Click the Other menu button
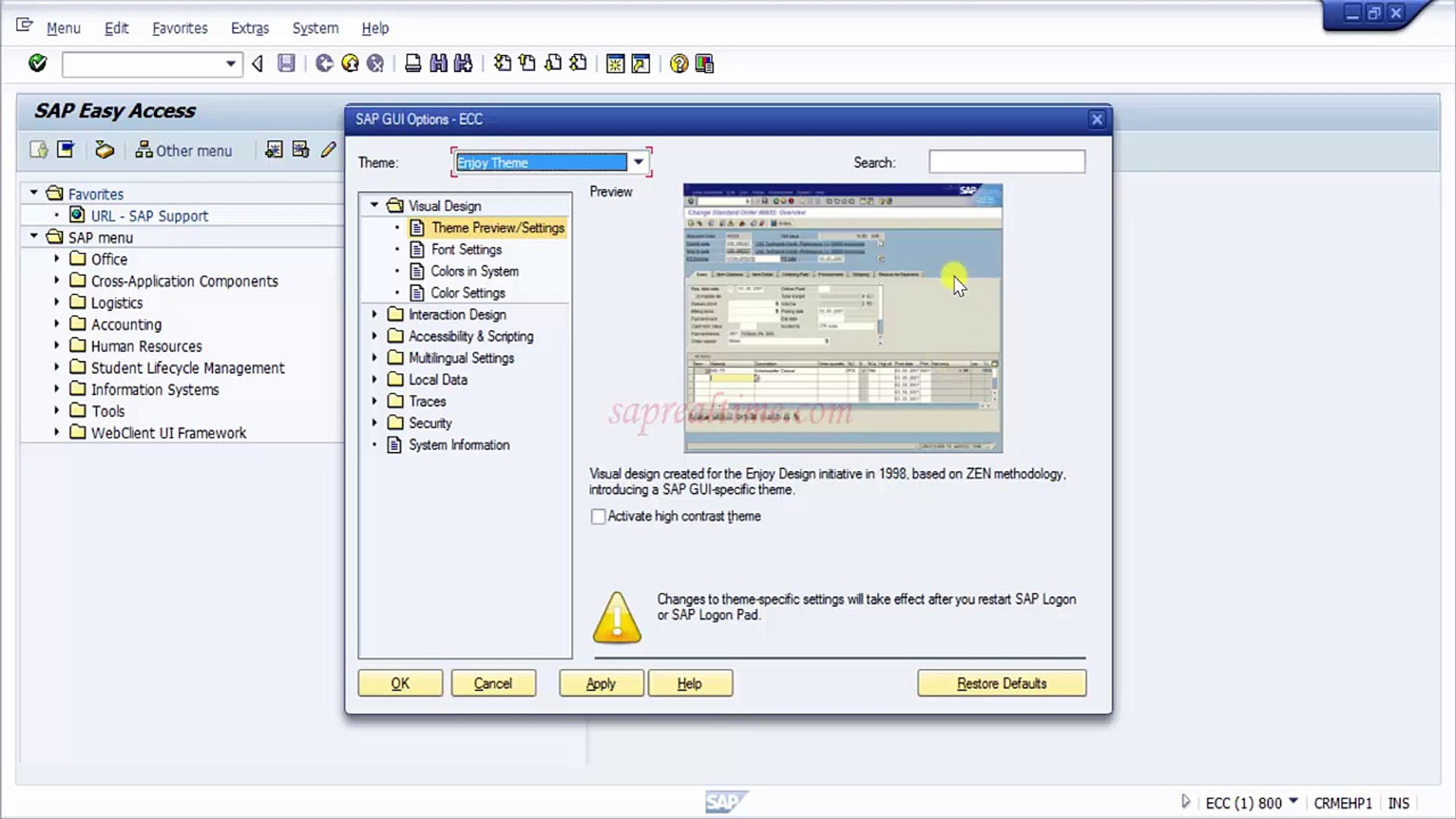 point(184,150)
